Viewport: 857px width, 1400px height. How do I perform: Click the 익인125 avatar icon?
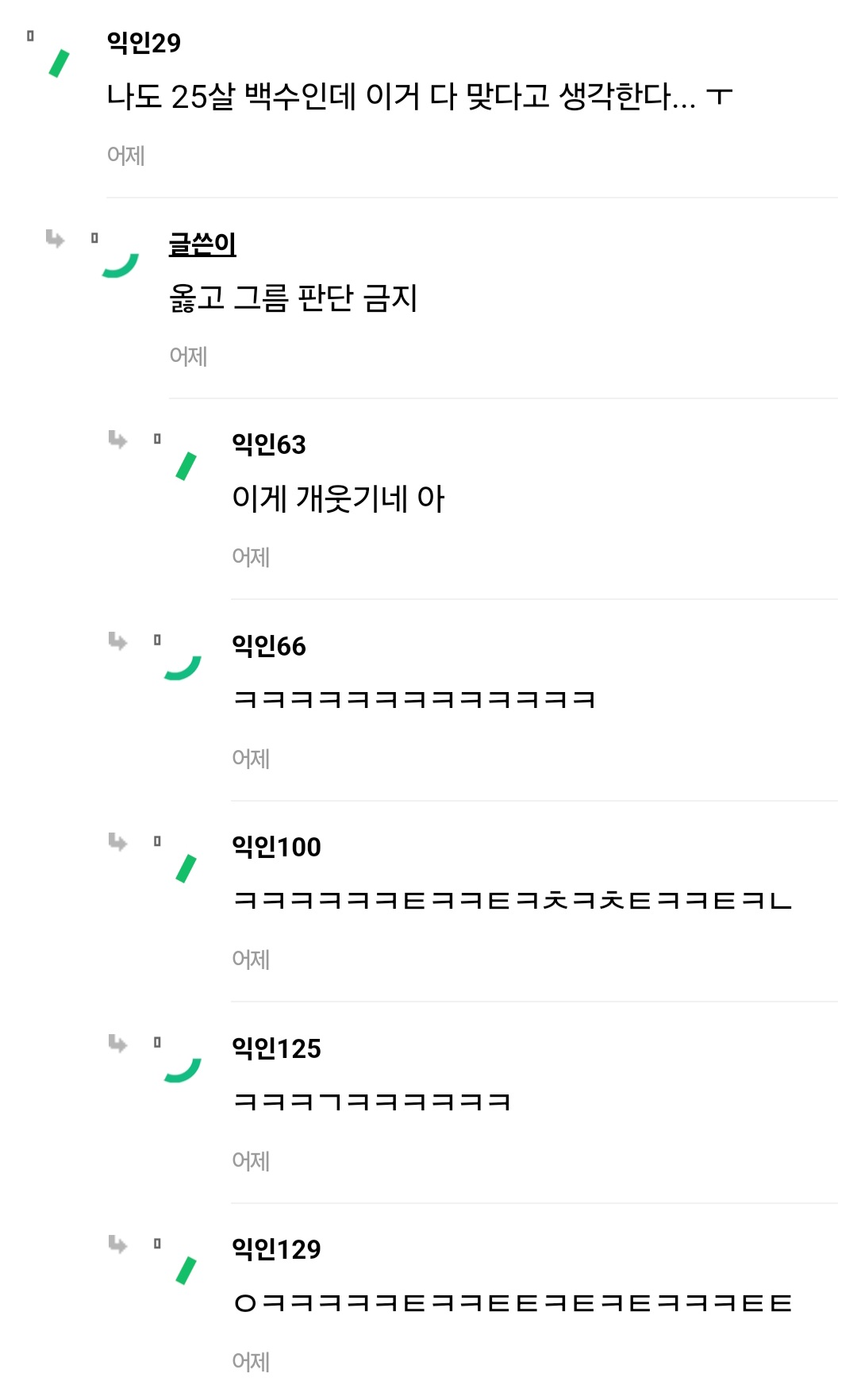[183, 1070]
